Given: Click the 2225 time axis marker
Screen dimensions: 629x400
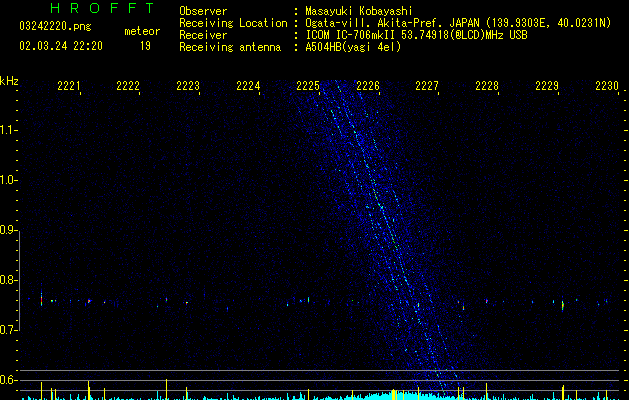Looking at the screenshot, I should pos(308,85).
